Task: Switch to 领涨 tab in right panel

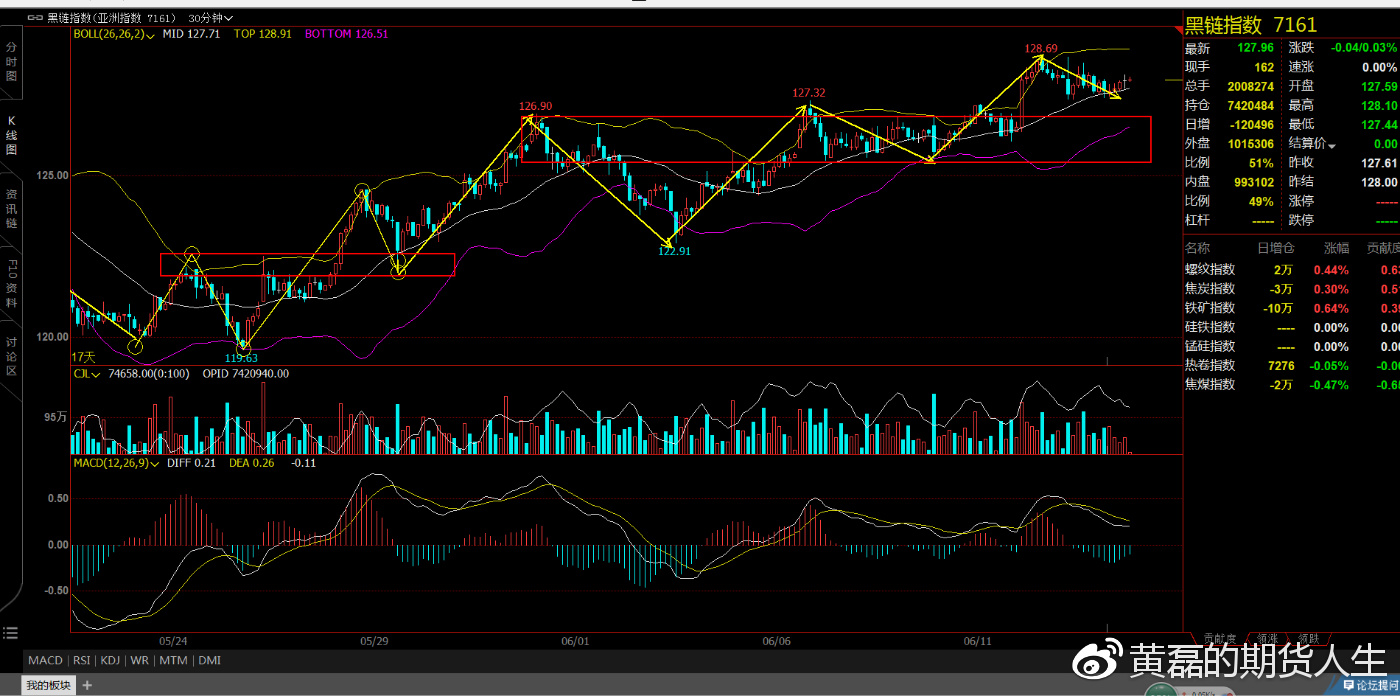Action: click(1266, 637)
